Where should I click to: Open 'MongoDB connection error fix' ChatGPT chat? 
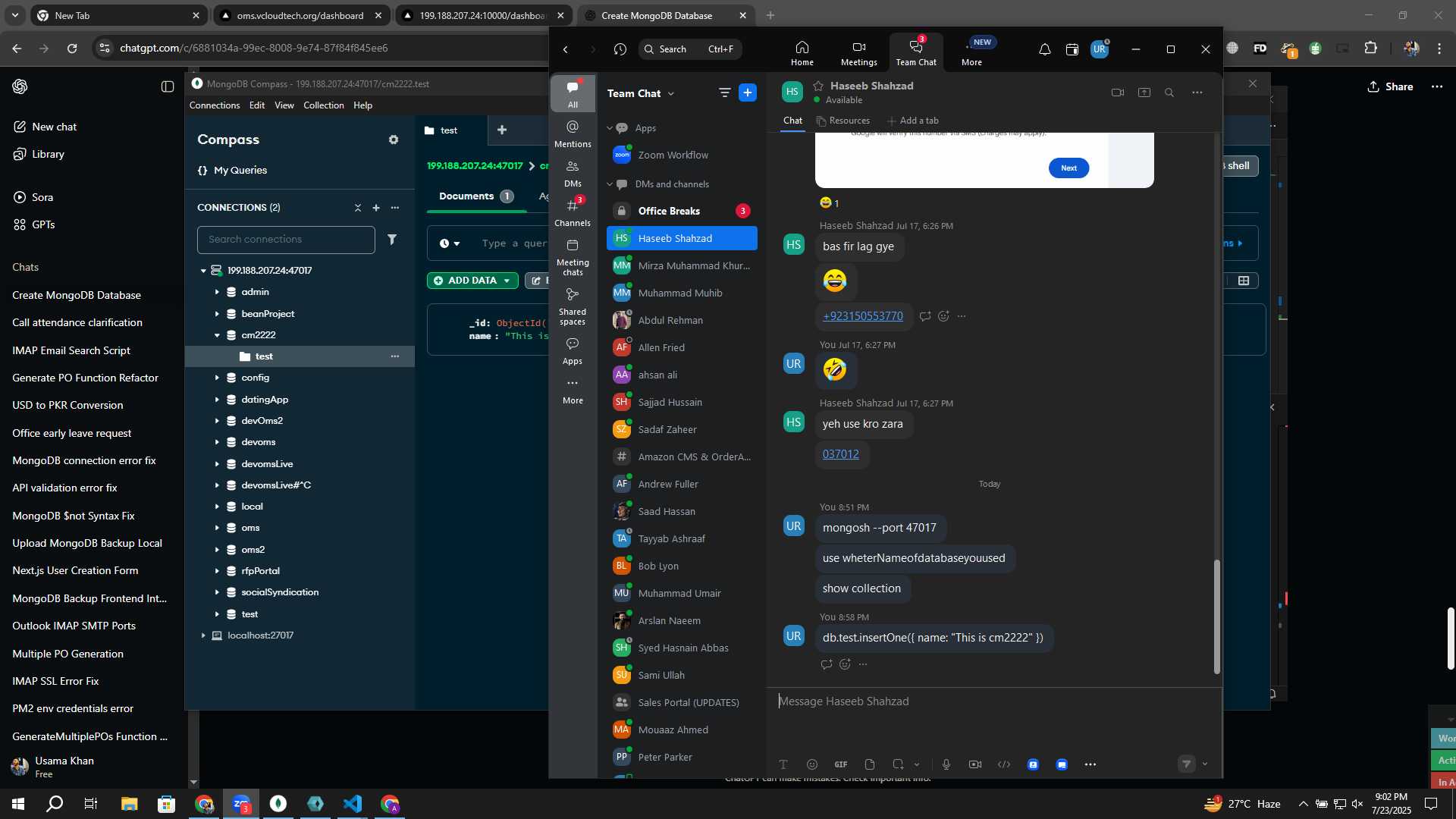tap(84, 460)
